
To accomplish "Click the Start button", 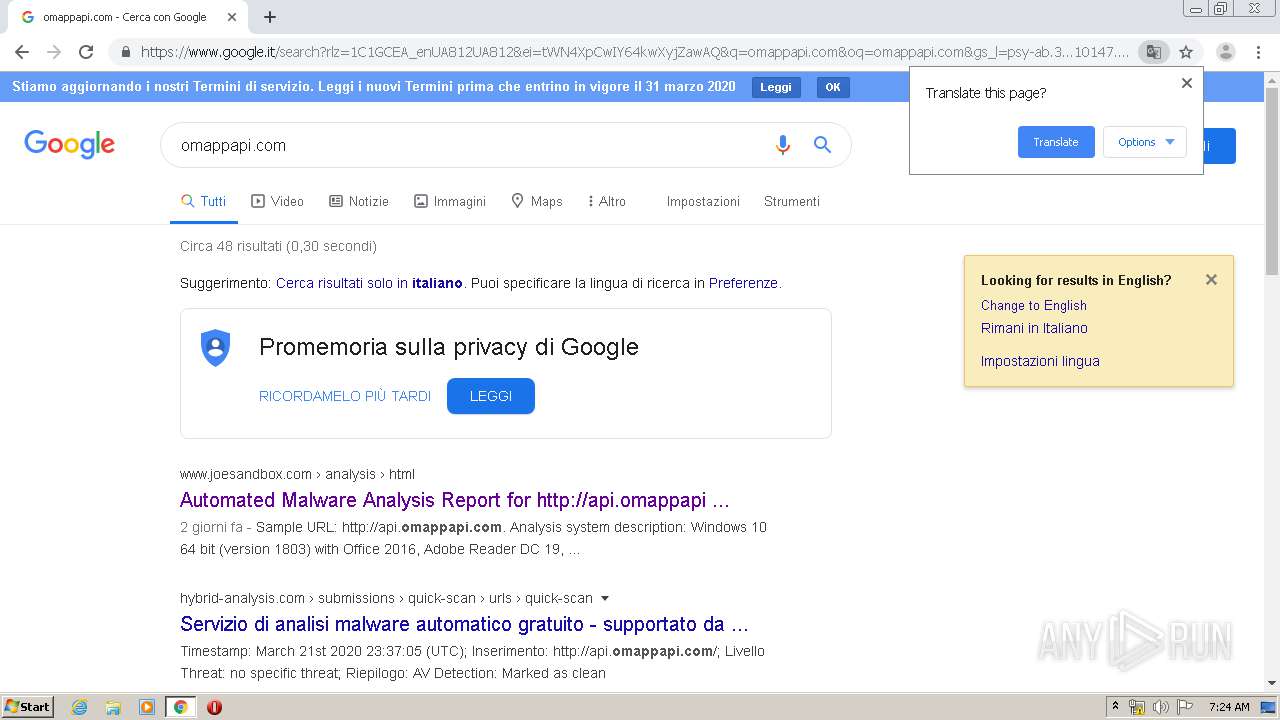I will click(28, 707).
